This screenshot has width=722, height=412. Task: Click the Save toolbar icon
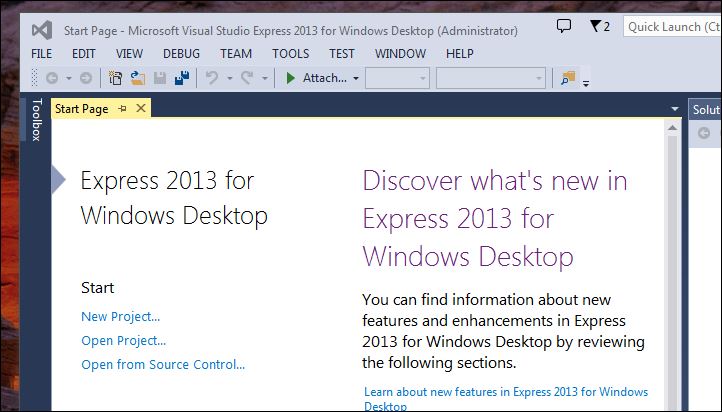(x=160, y=78)
